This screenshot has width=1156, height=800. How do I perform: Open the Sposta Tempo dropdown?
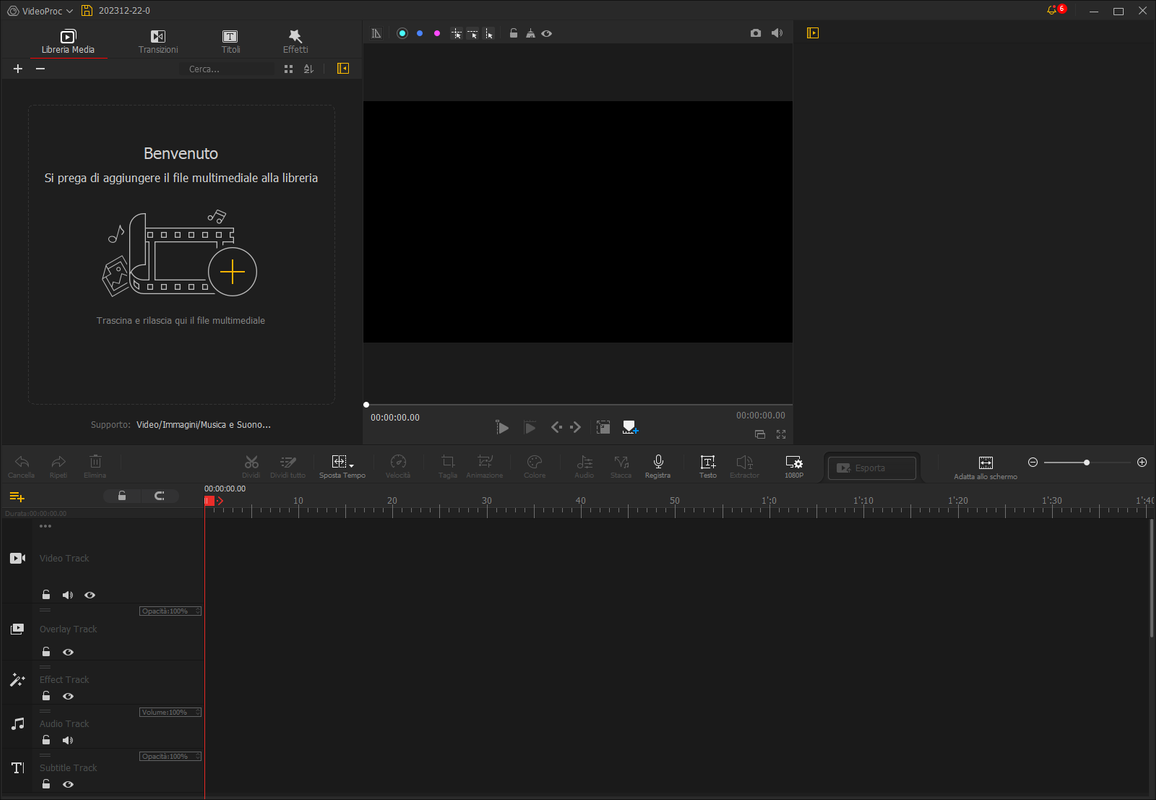(x=342, y=467)
